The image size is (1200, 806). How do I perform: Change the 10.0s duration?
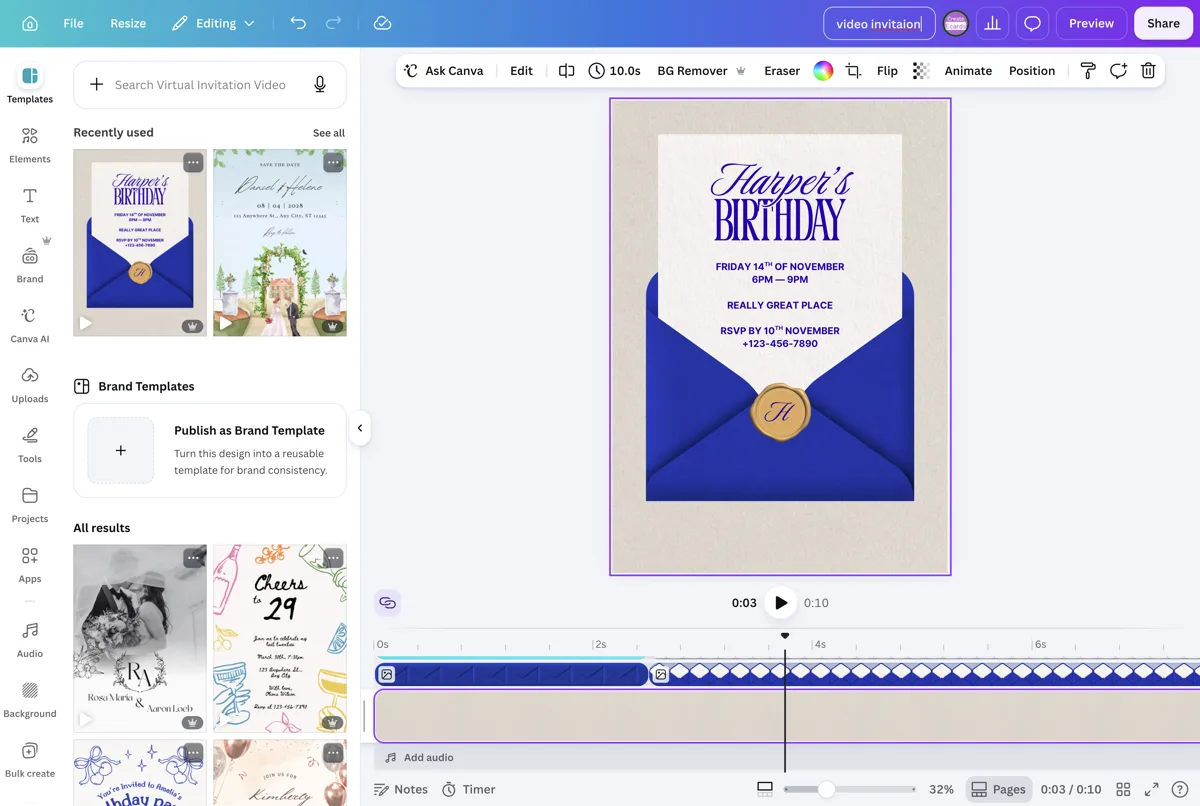point(614,71)
